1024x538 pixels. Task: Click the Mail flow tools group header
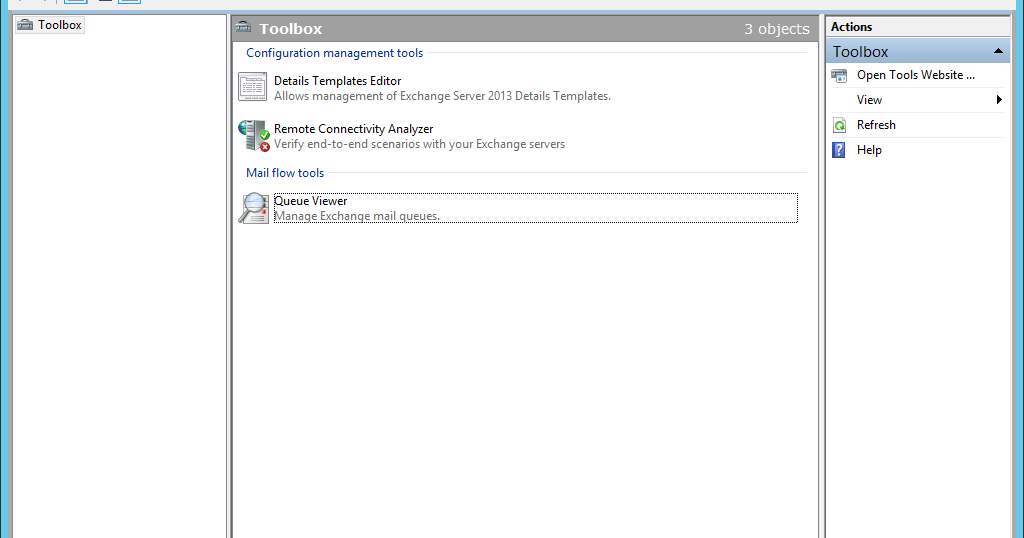(285, 173)
